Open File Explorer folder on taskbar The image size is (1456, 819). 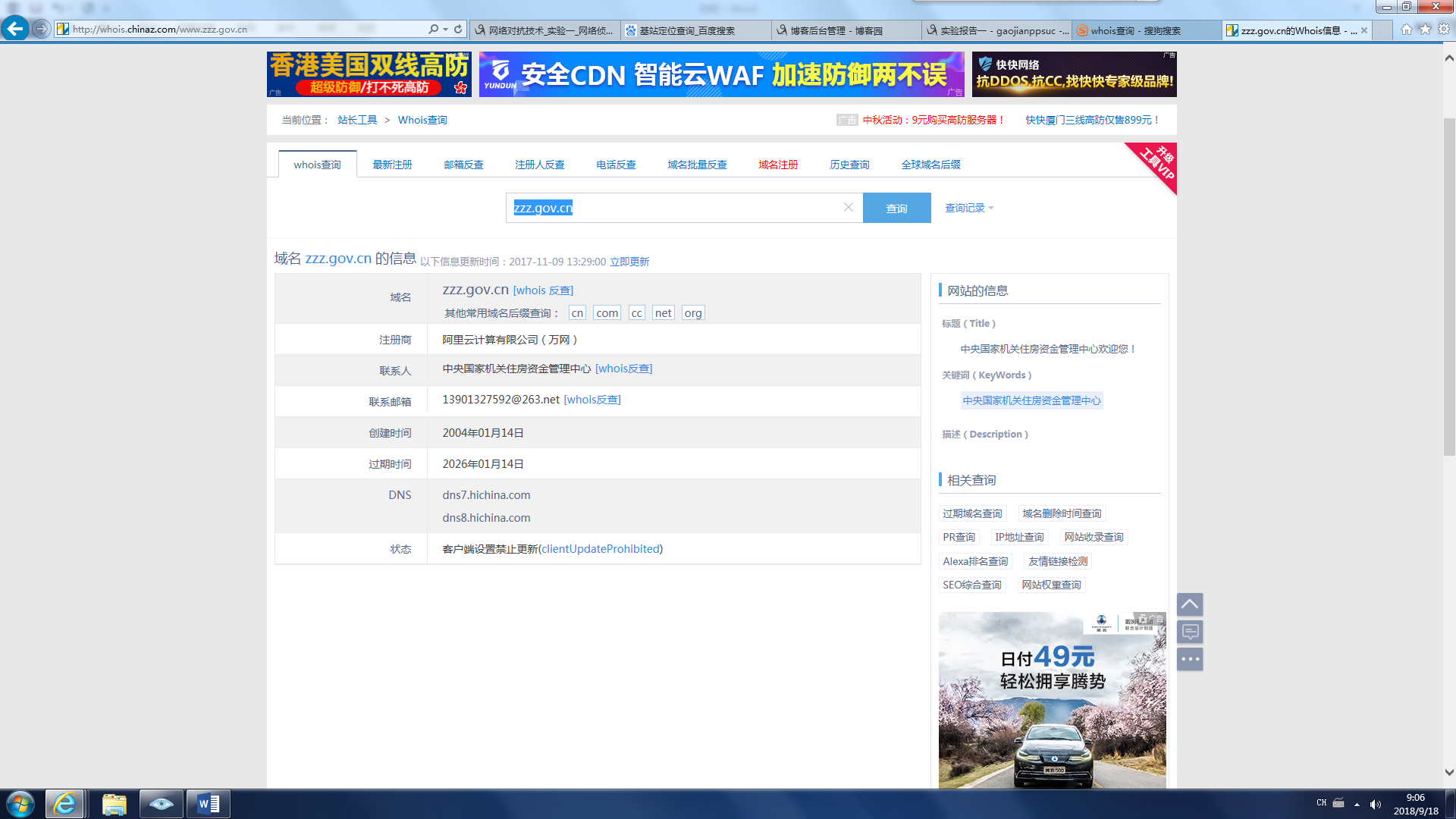[x=115, y=804]
